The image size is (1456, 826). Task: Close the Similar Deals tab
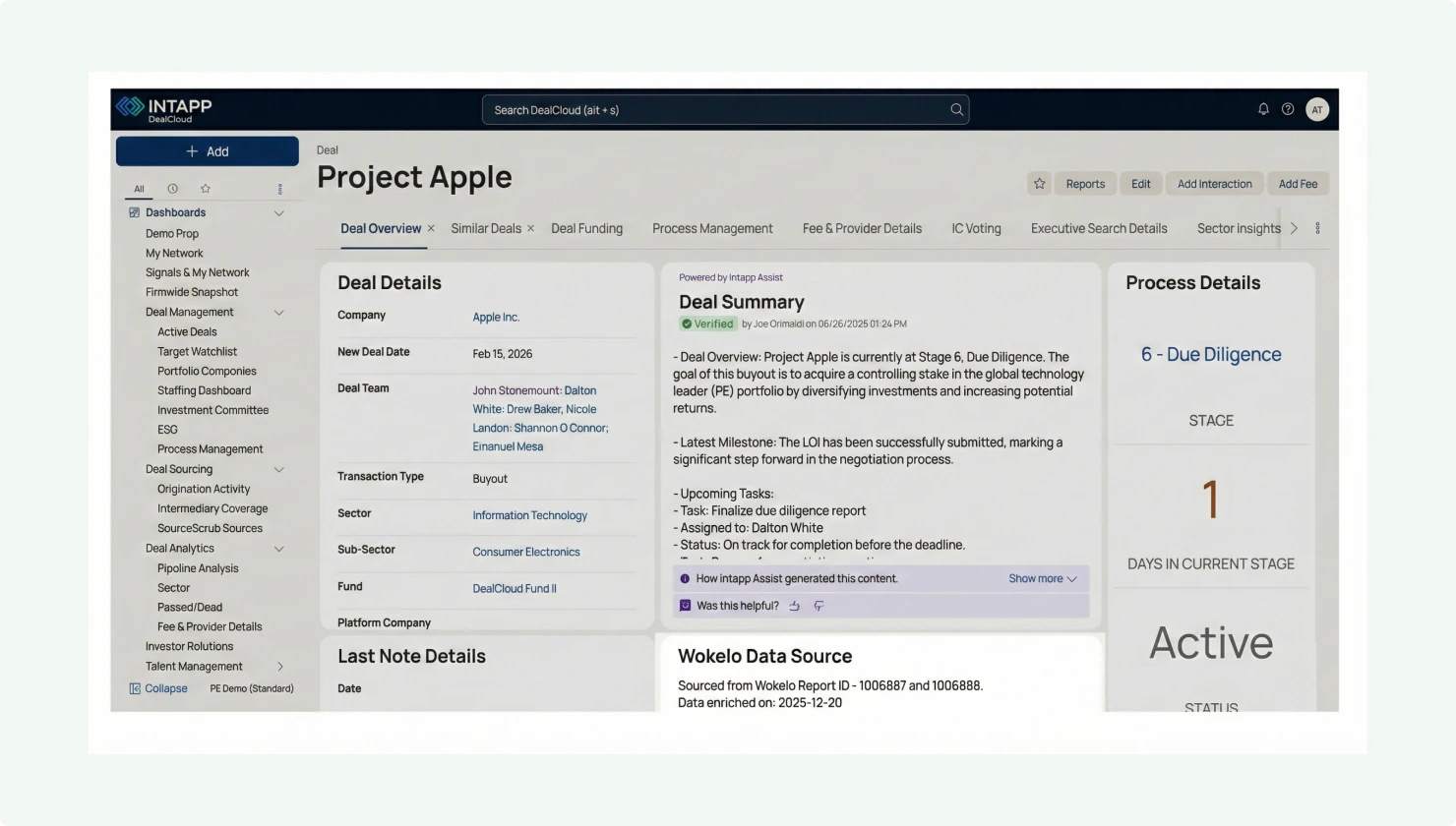(530, 228)
